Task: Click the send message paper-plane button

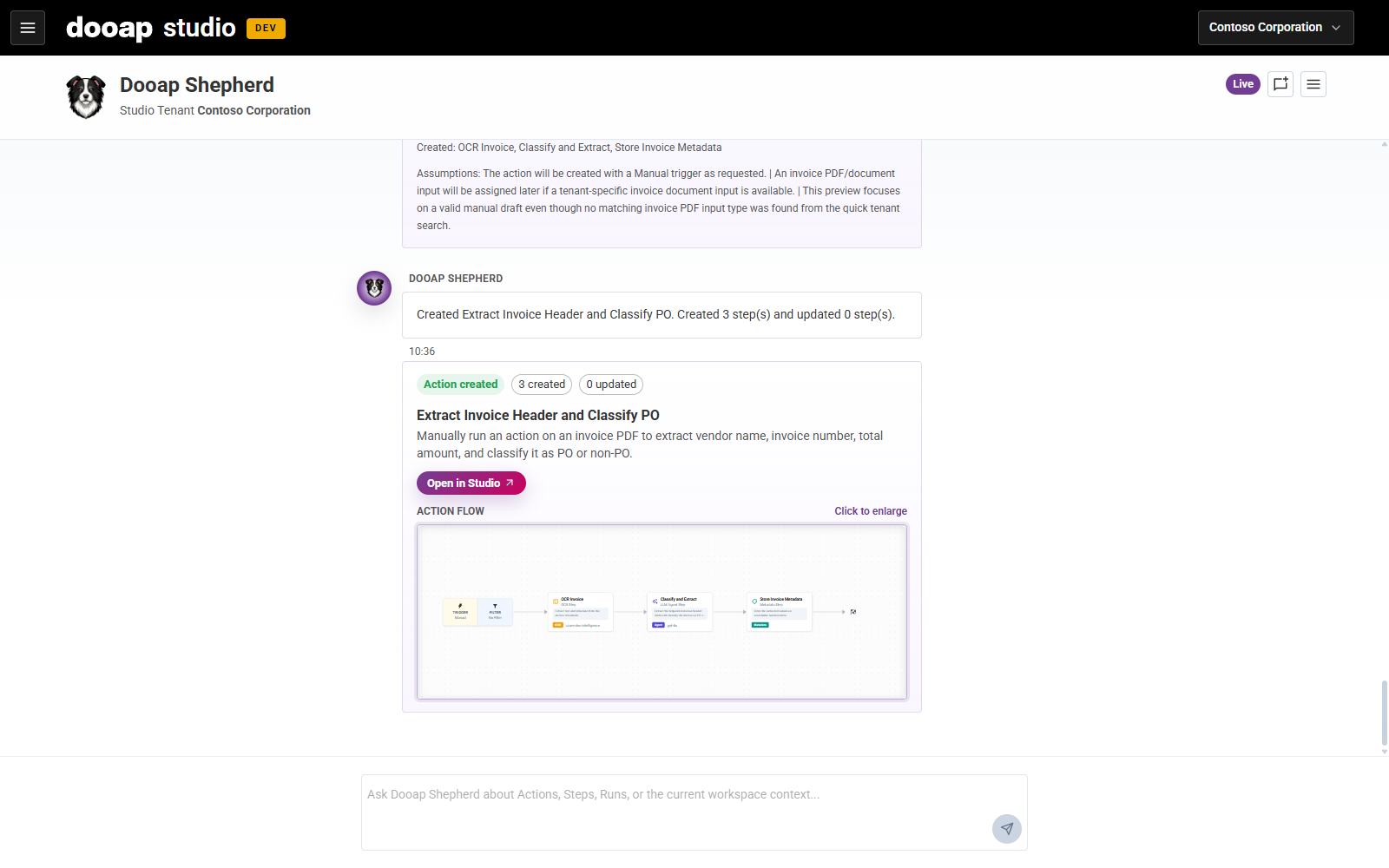Action: point(1007,829)
